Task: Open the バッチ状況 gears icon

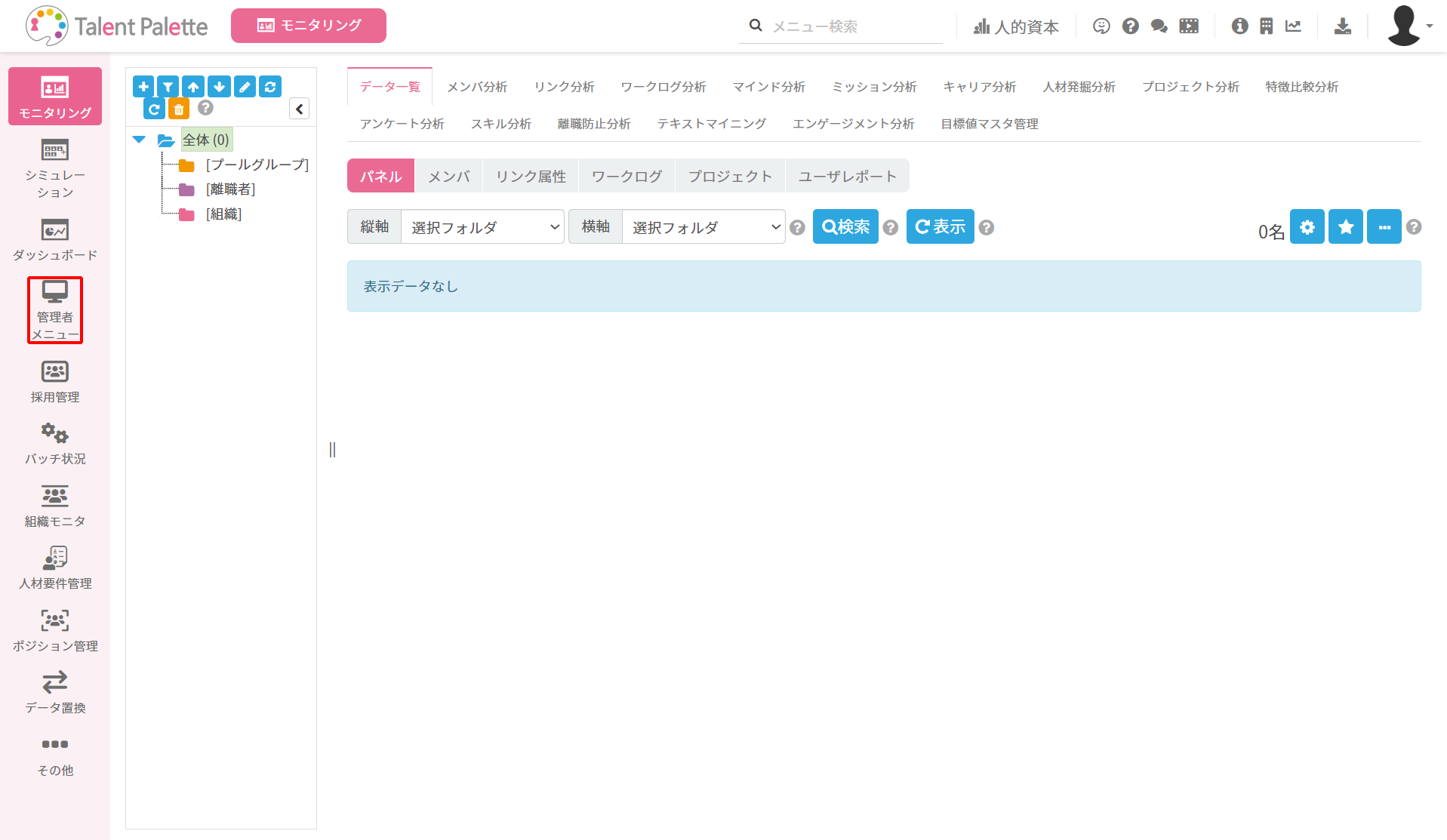Action: tap(55, 443)
